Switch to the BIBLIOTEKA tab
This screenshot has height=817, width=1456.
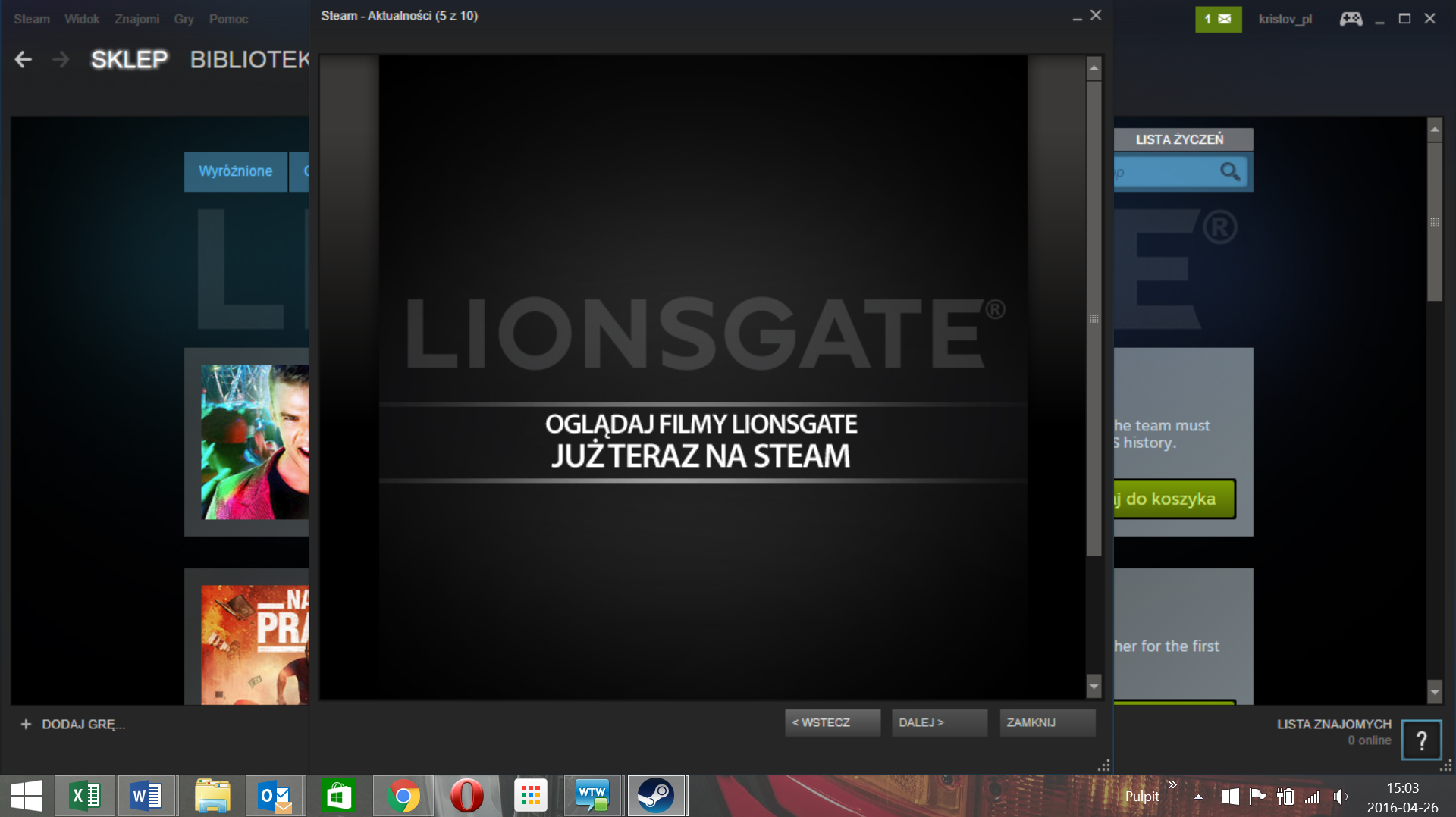click(249, 59)
